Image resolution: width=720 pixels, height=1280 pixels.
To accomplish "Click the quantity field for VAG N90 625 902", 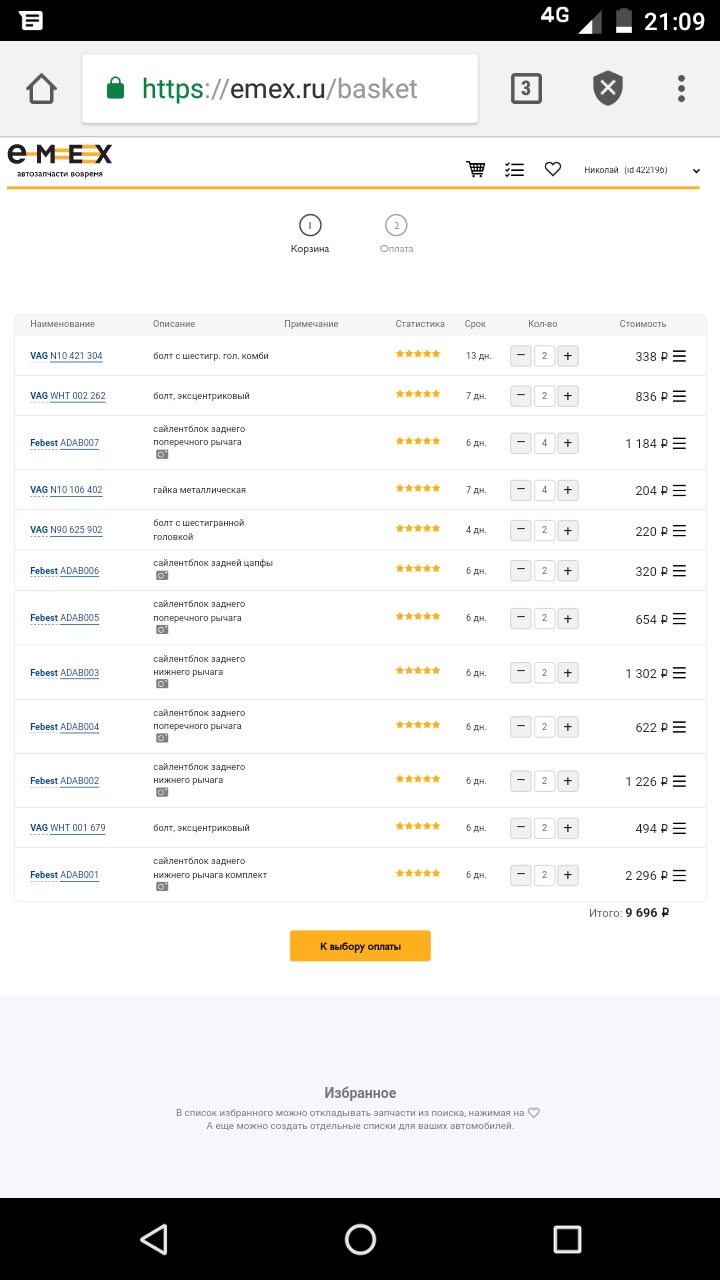I will pos(544,530).
